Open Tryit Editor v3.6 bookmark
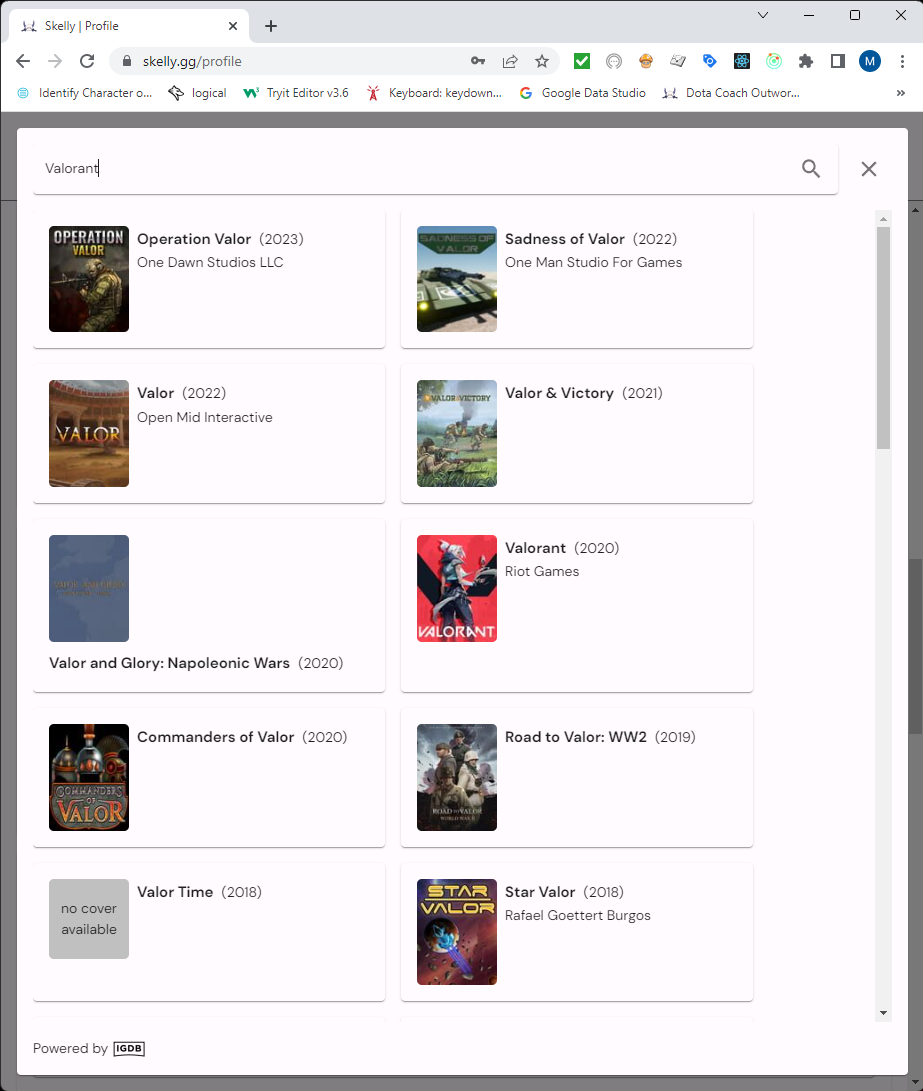The image size is (923, 1091). click(x=296, y=93)
